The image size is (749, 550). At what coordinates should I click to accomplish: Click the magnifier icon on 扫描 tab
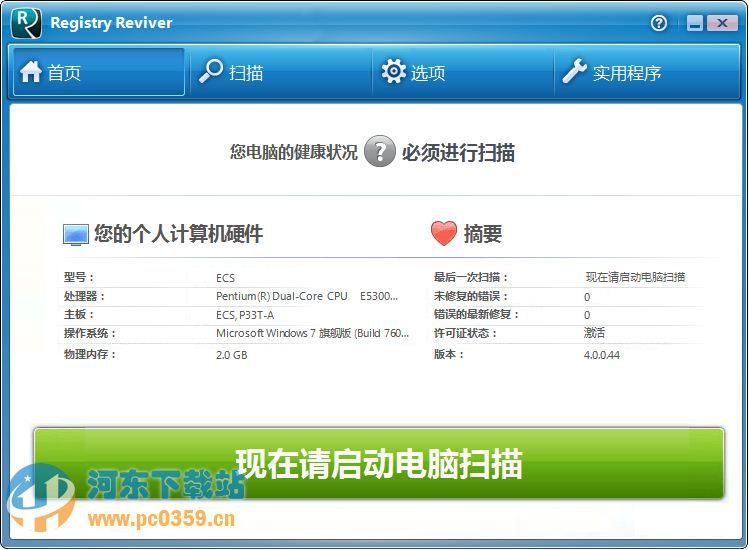pyautogui.click(x=211, y=71)
